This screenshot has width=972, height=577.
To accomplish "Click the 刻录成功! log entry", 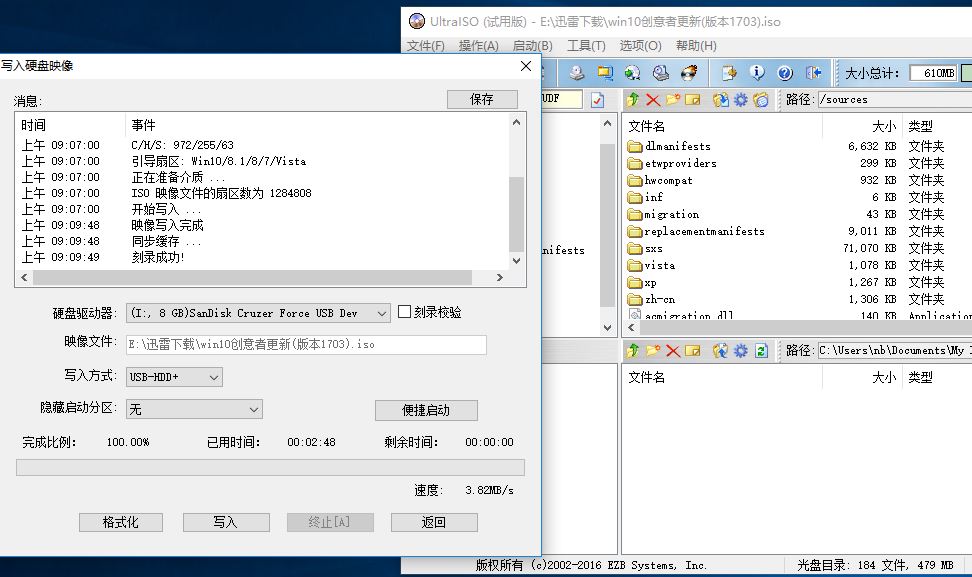I will pyautogui.click(x=157, y=257).
